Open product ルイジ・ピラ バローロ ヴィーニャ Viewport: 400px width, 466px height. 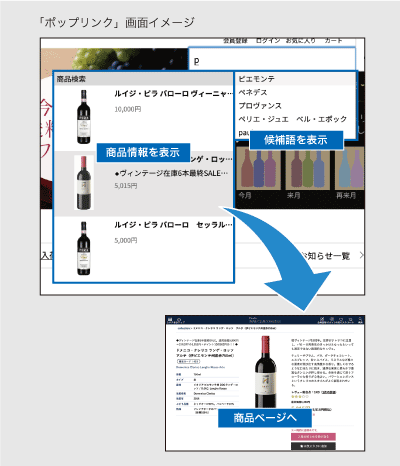tap(173, 94)
